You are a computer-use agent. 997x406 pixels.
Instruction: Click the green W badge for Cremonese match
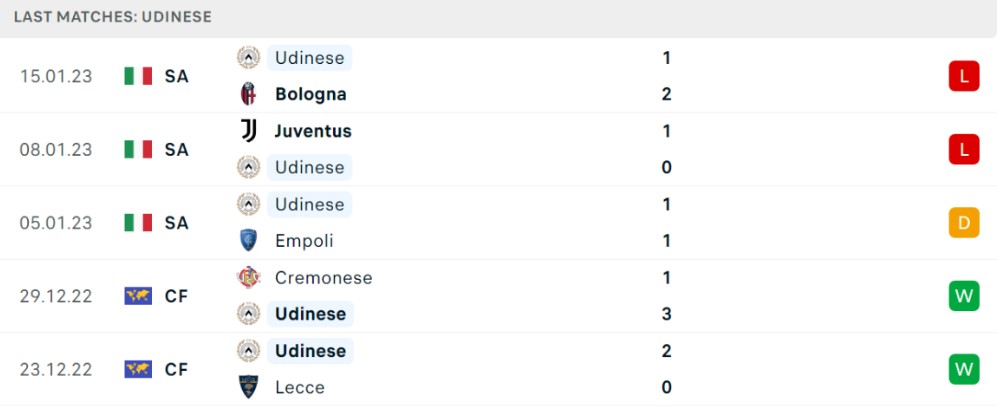(964, 296)
